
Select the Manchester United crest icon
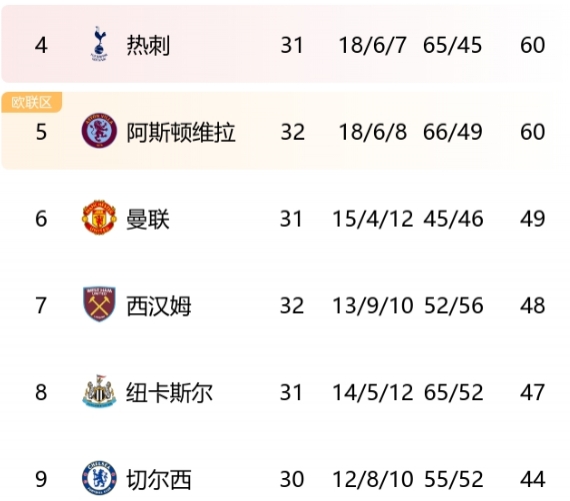[99, 217]
